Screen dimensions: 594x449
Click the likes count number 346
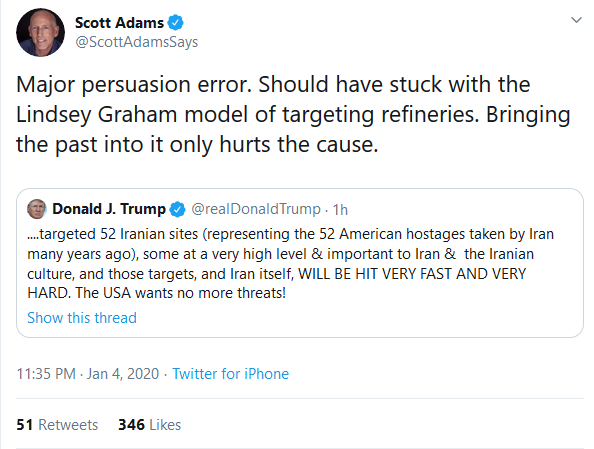(131, 425)
